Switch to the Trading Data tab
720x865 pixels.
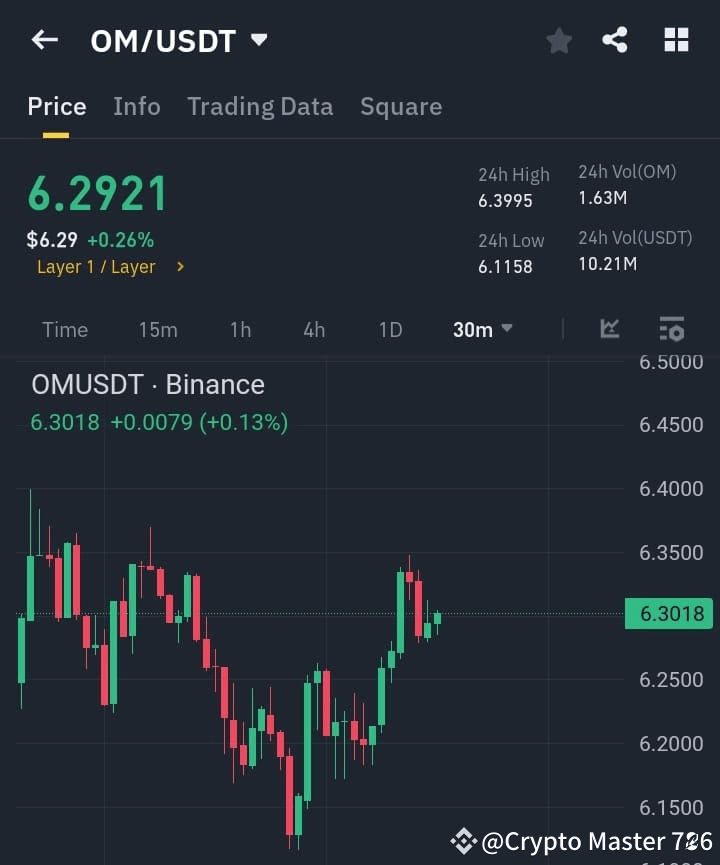tap(260, 106)
